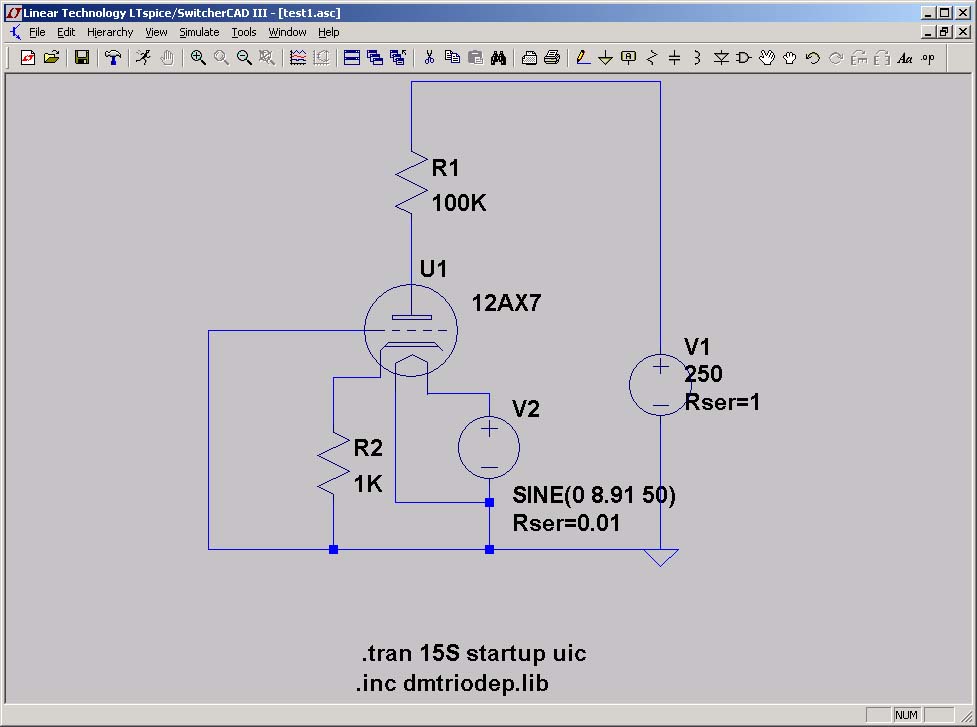Place a ground symbol using the toolbar icon

coord(606,58)
